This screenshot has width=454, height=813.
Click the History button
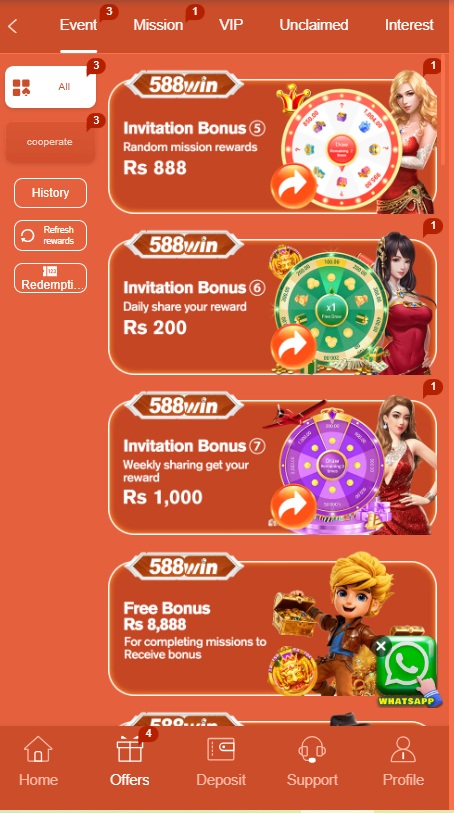click(x=50, y=193)
